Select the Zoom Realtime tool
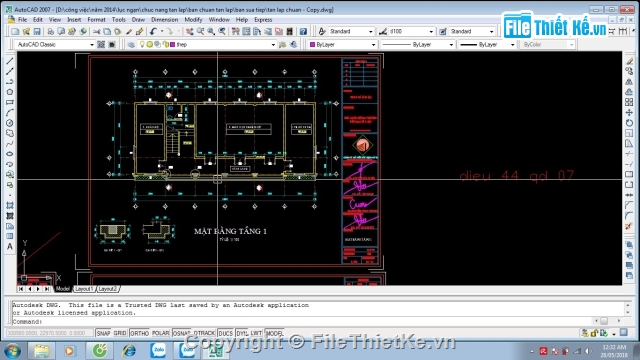The height and width of the screenshot is (360, 640). point(200,31)
